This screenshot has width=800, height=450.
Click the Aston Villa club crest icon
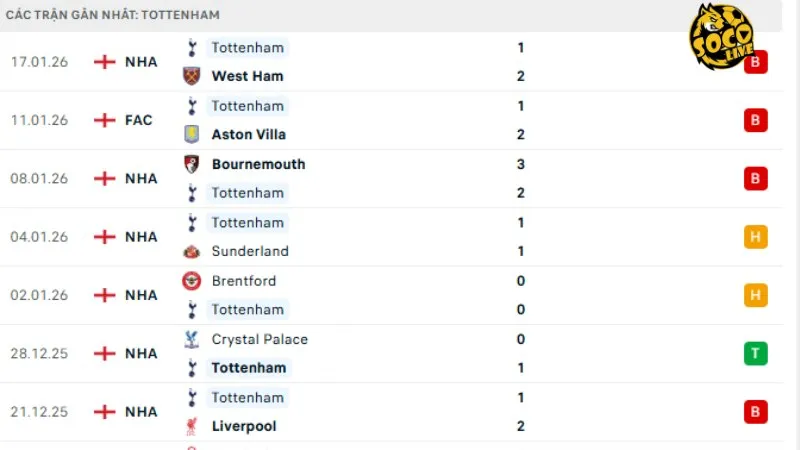(191, 134)
